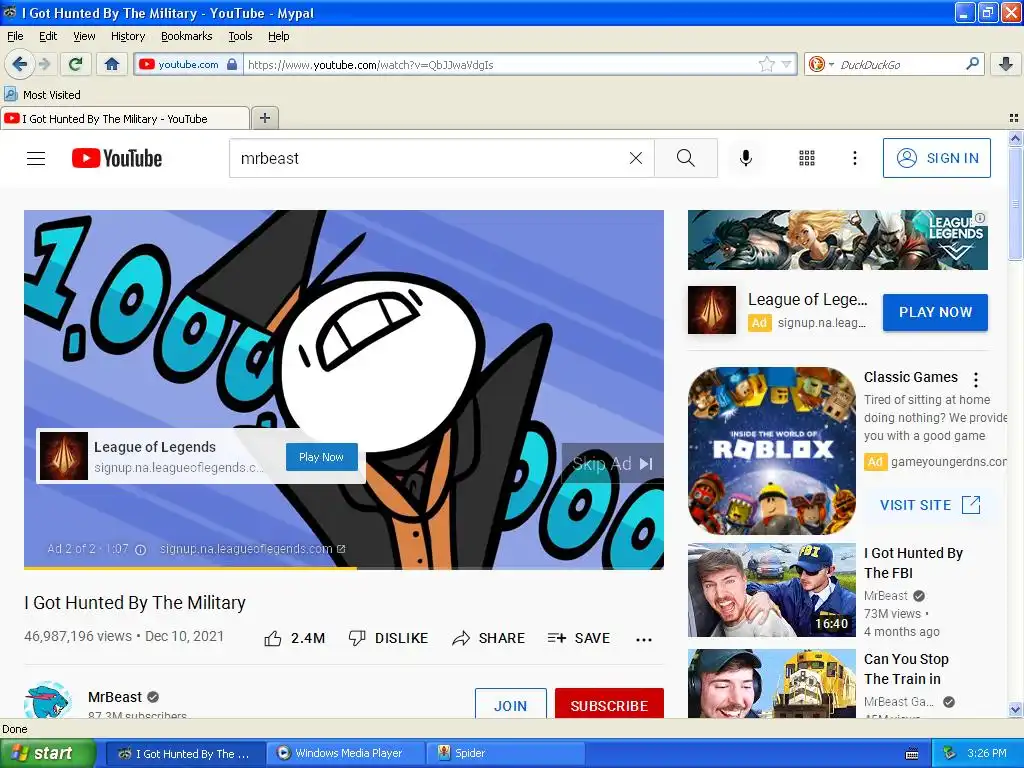The width and height of the screenshot is (1024, 768).
Task: Select the I Got Hunted By The Military tab
Action: coord(124,119)
